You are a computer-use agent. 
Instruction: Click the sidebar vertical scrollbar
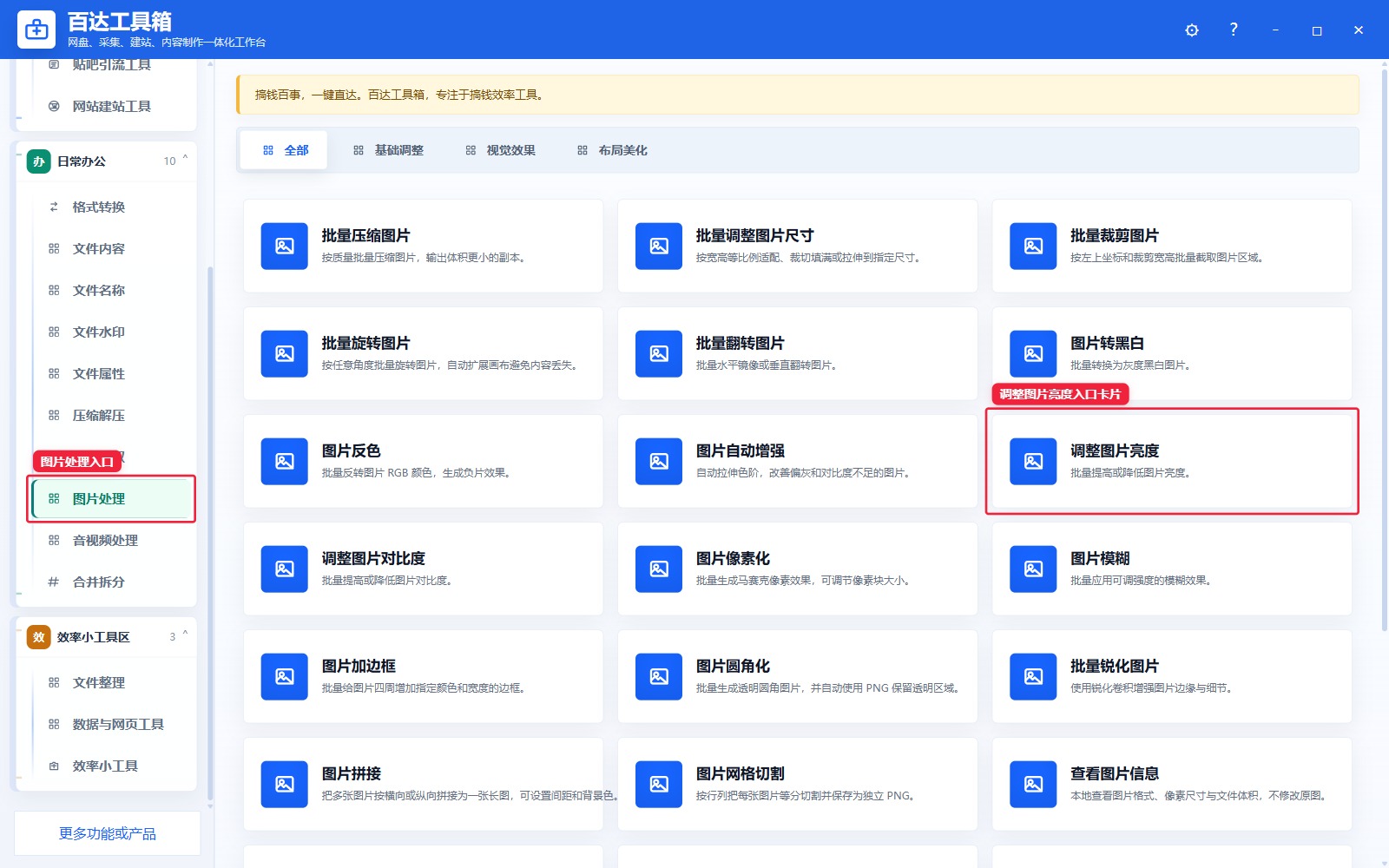[210, 534]
